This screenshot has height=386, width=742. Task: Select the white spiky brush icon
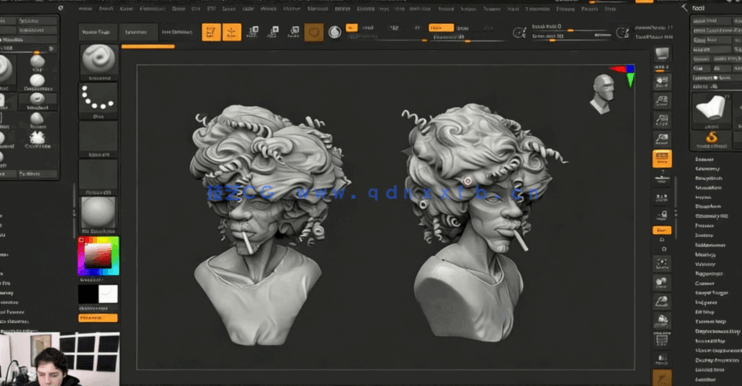(37, 139)
